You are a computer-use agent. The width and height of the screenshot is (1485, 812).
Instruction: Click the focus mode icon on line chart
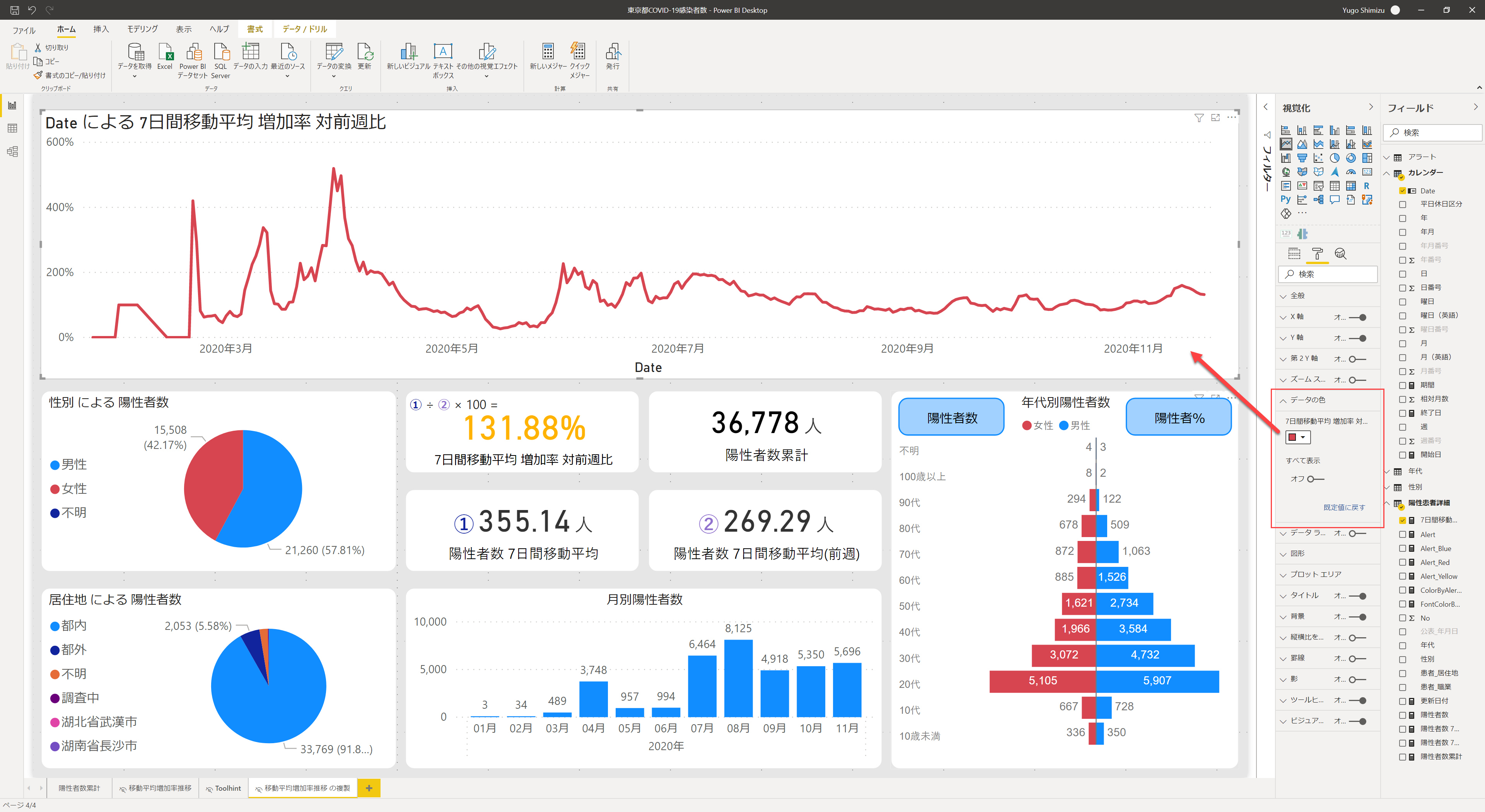[x=1215, y=118]
